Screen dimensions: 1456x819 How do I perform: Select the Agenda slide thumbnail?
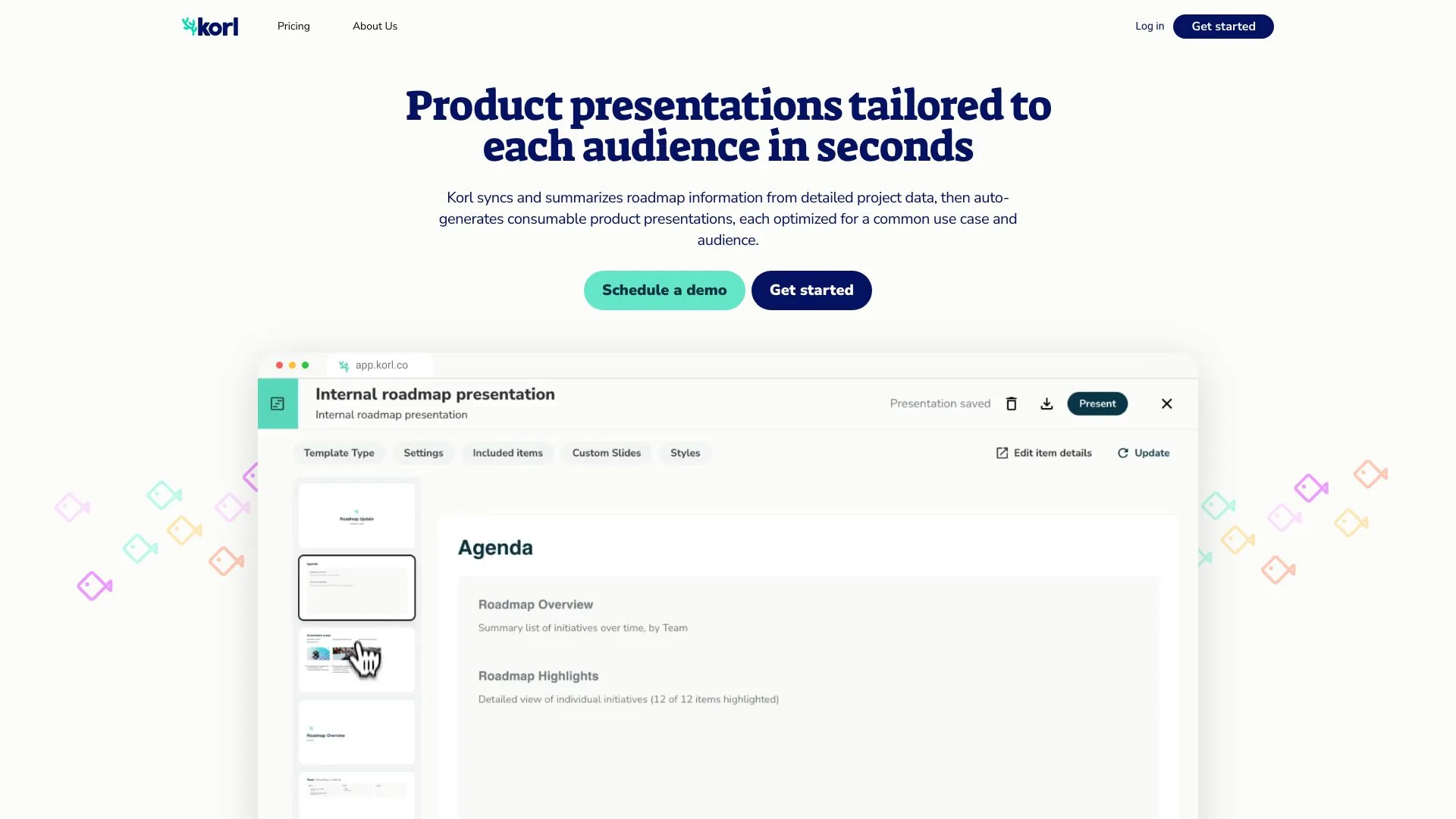pyautogui.click(x=356, y=588)
